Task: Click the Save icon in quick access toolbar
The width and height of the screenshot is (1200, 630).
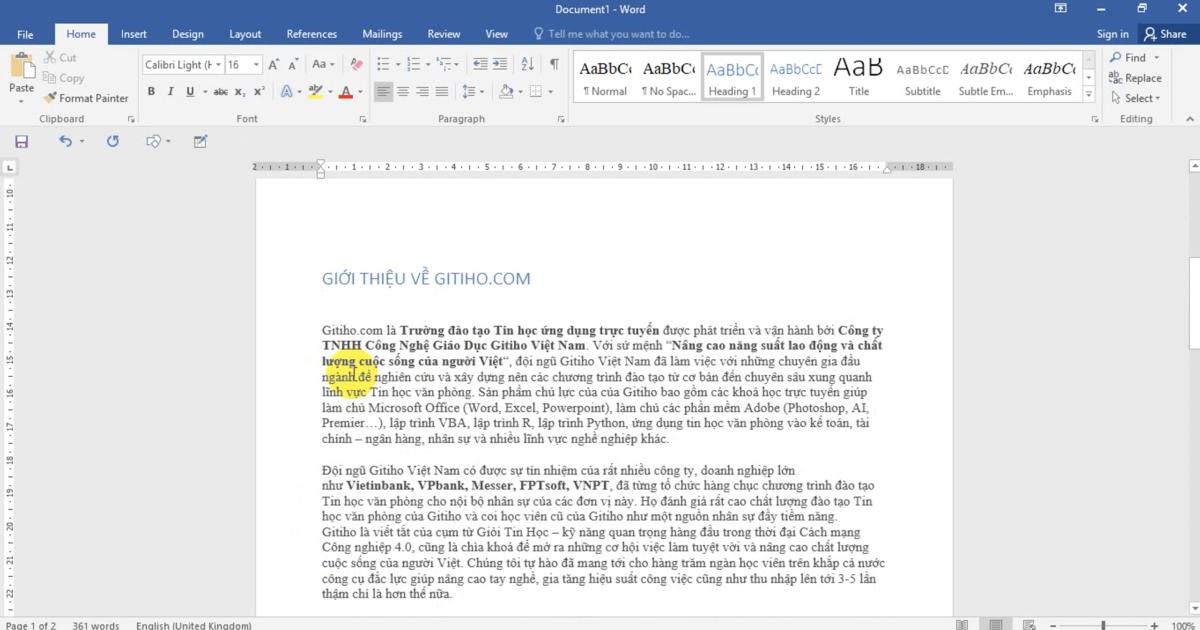Action: click(x=21, y=142)
